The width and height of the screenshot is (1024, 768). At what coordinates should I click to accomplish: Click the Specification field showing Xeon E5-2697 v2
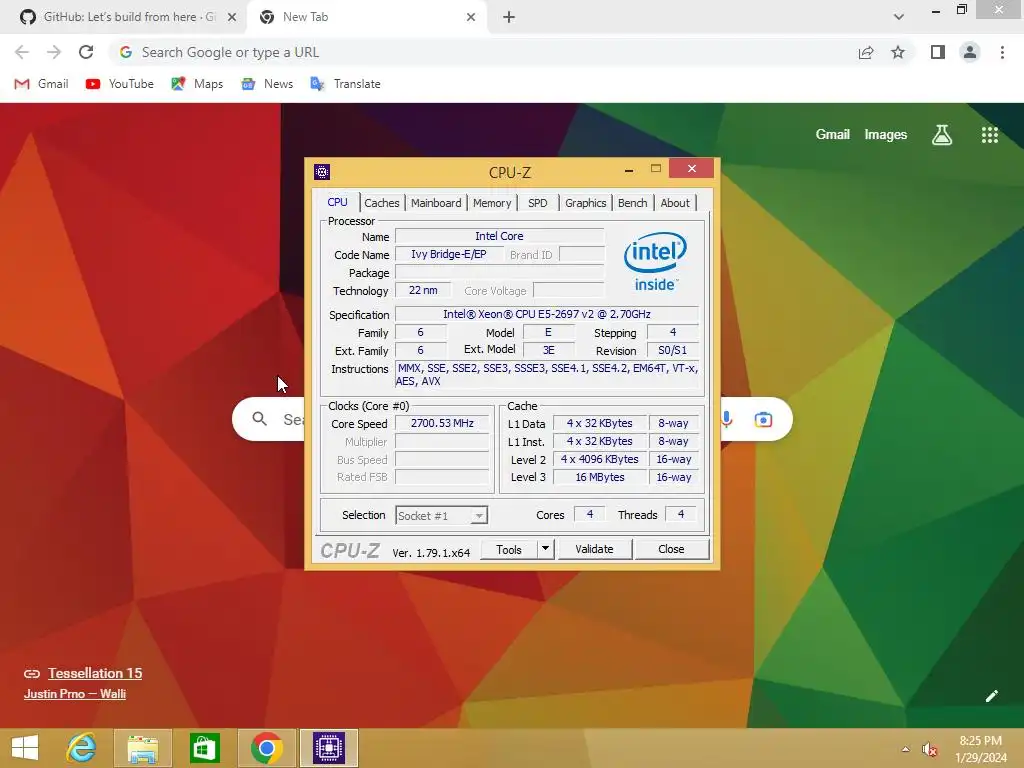pos(547,314)
